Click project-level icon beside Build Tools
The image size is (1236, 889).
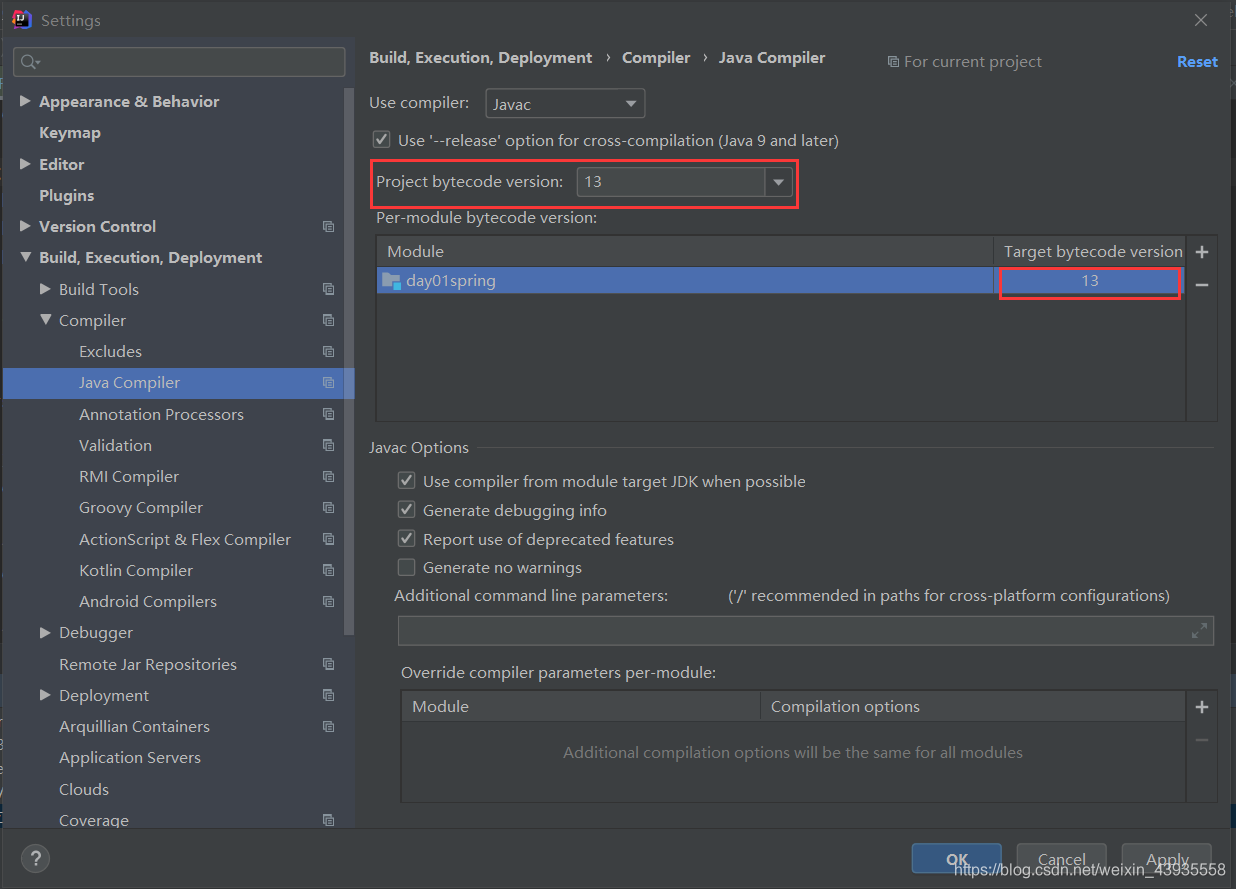(x=328, y=289)
